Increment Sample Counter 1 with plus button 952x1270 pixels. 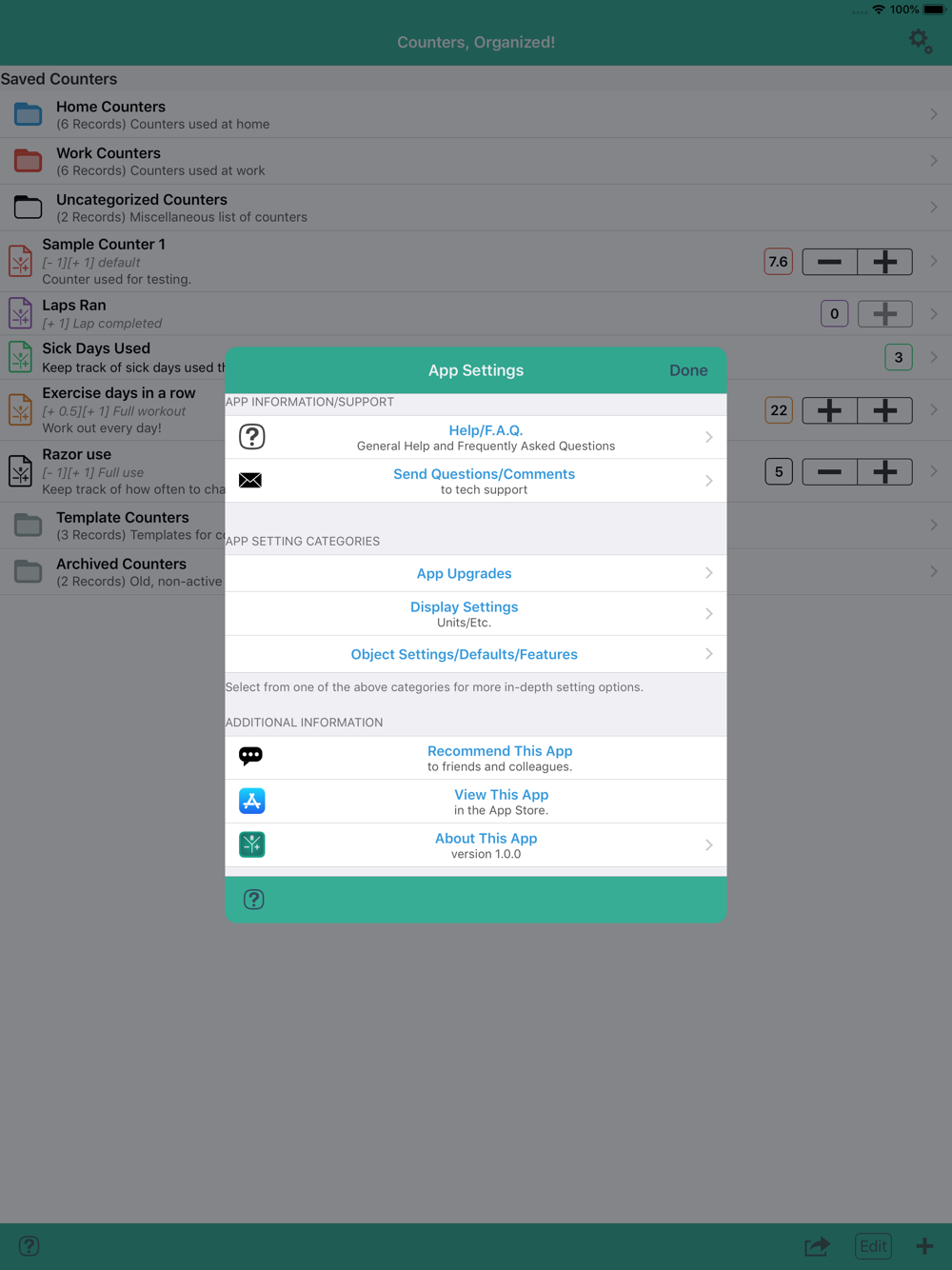(x=885, y=262)
